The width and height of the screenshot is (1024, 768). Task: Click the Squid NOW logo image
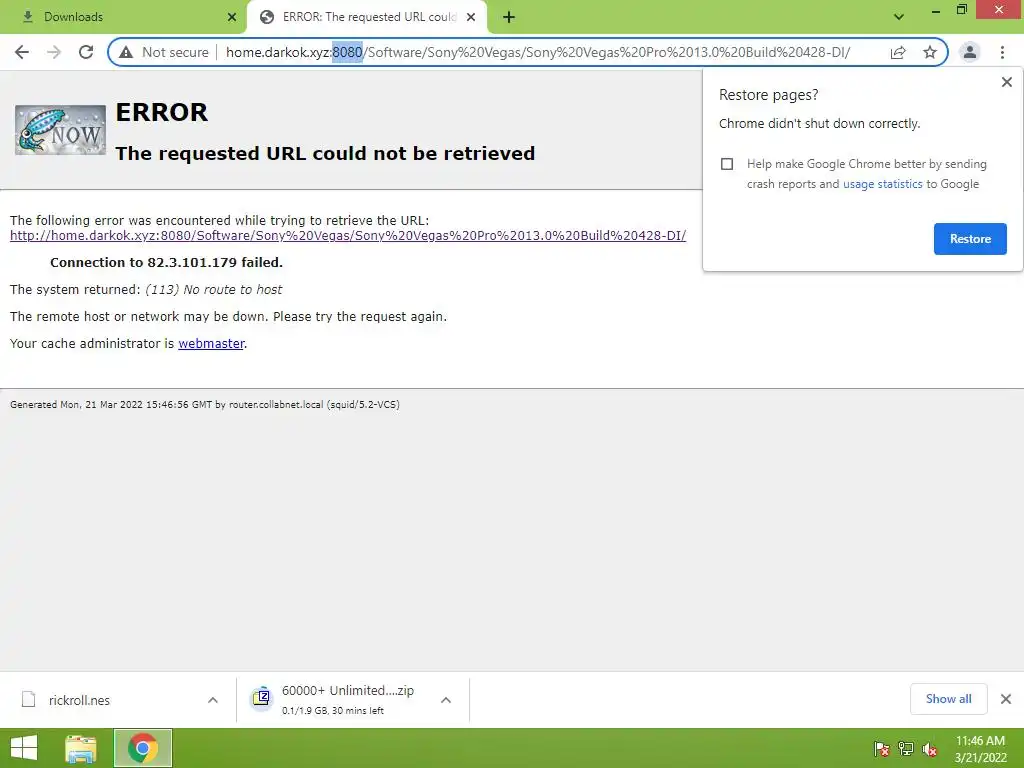60,130
